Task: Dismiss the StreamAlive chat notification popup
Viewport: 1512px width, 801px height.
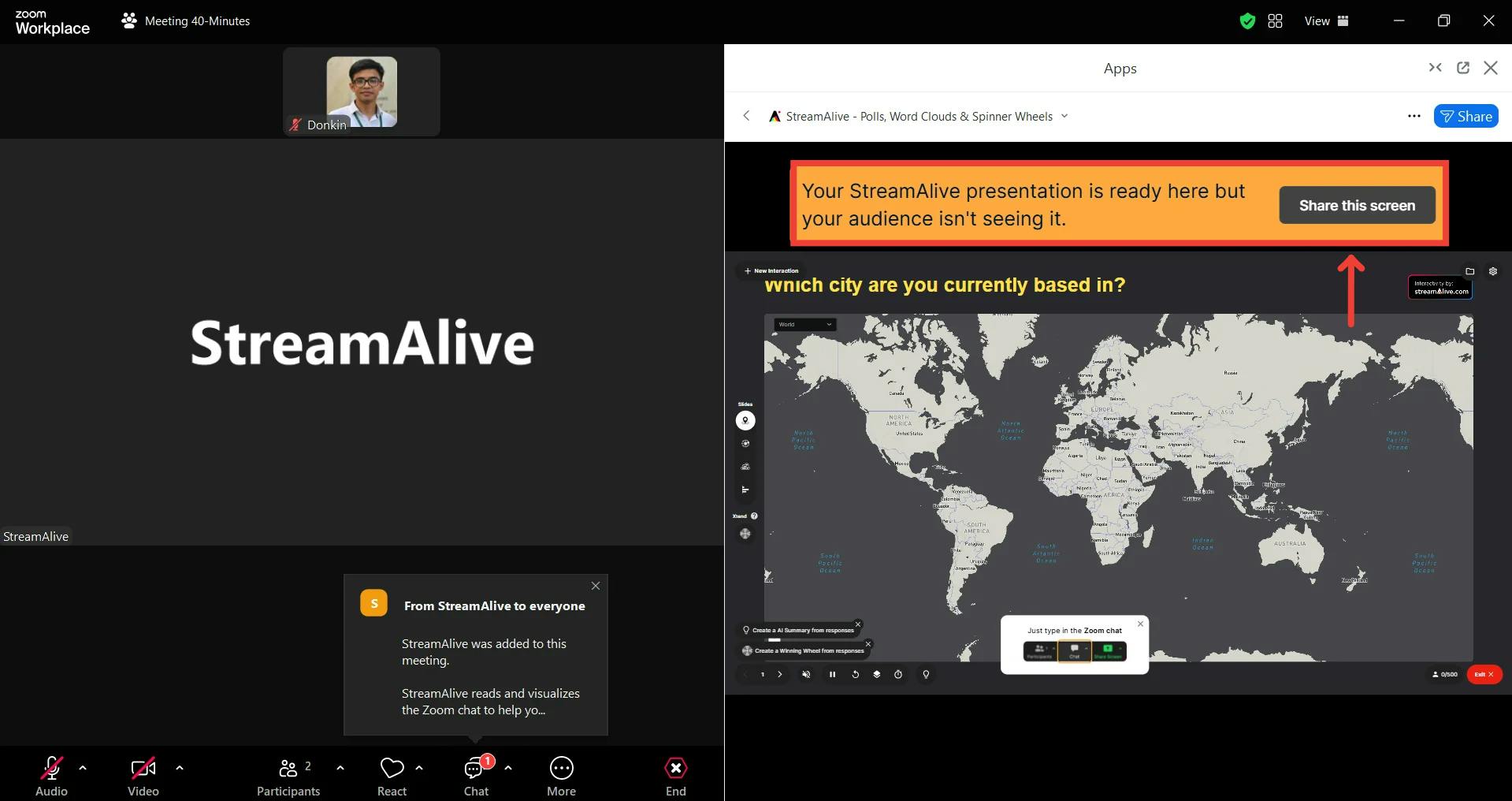Action: pyautogui.click(x=596, y=586)
